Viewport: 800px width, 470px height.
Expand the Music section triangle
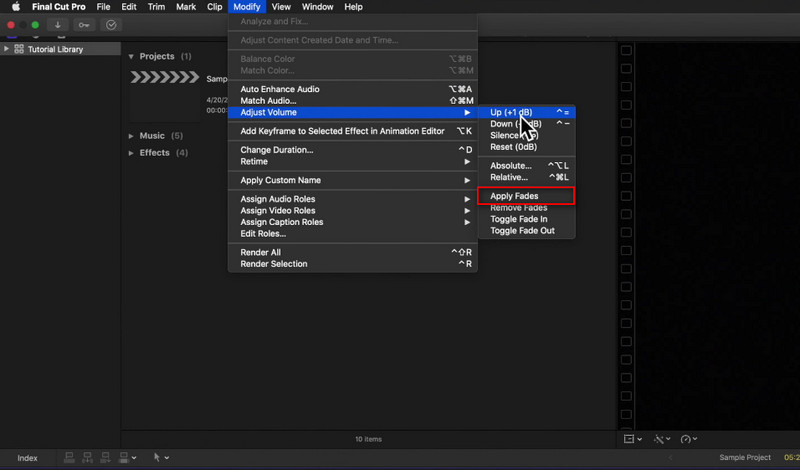pyautogui.click(x=131, y=136)
